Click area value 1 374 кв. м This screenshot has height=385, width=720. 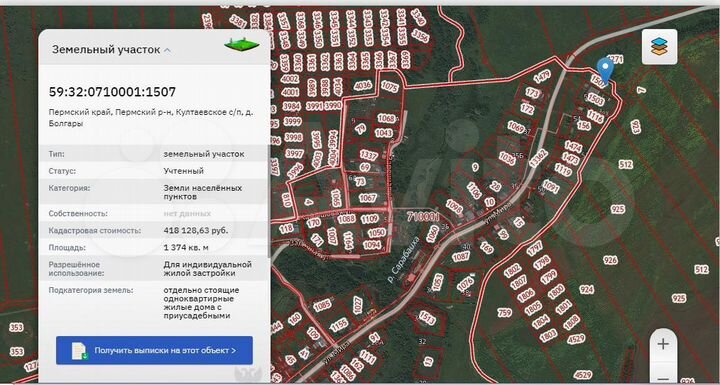pyautogui.click(x=186, y=247)
